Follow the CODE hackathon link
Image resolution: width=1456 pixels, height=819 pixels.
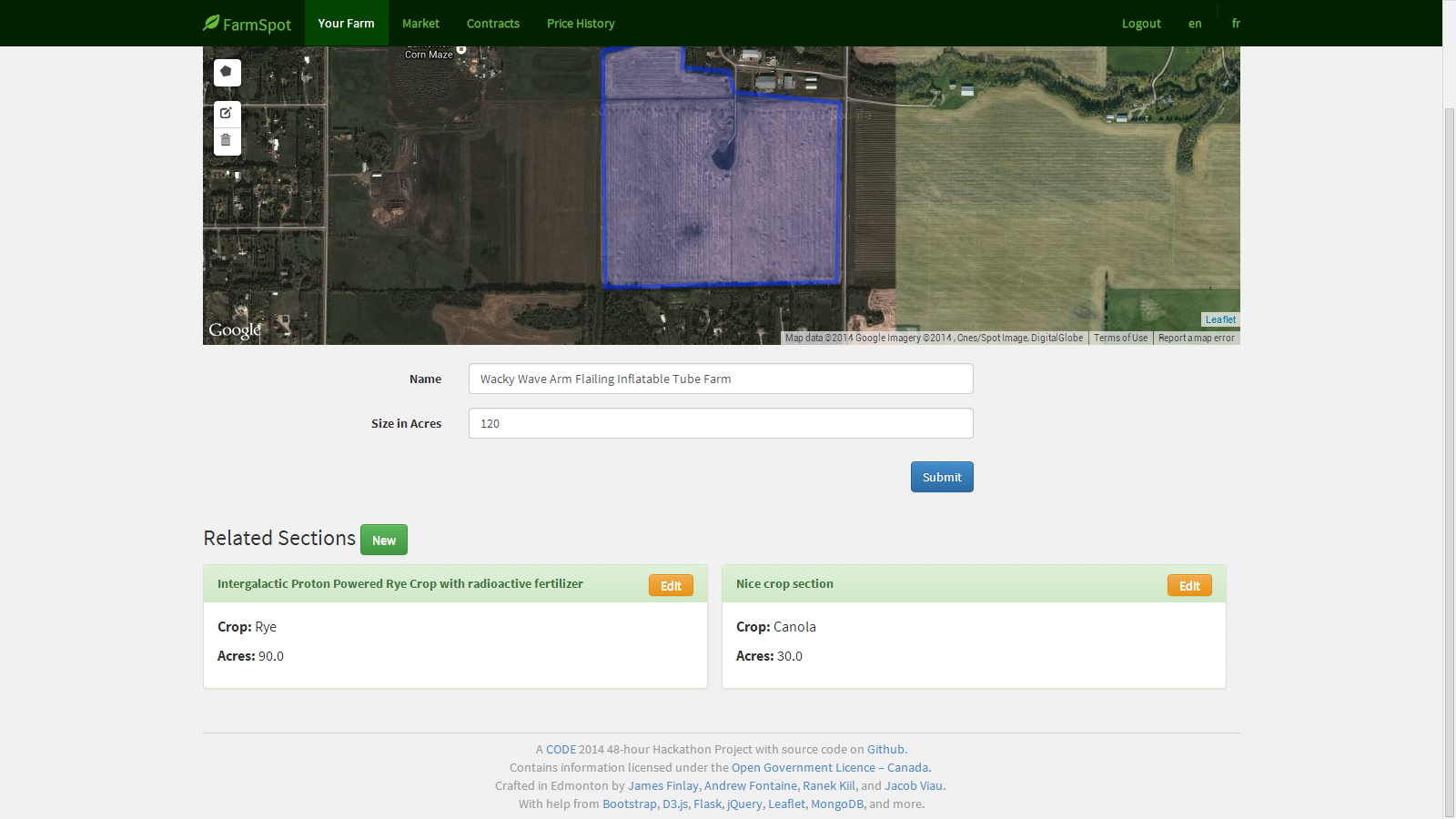(561, 750)
